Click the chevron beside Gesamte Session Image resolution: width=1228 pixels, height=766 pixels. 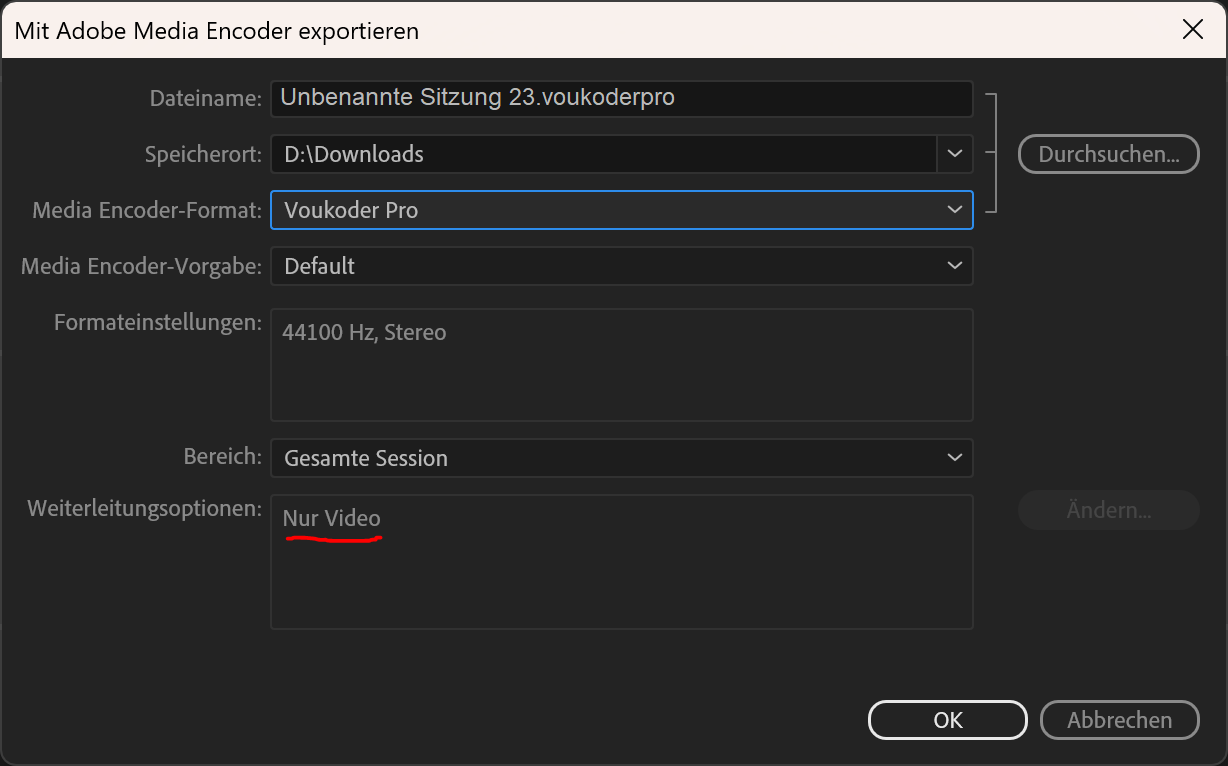(x=954, y=458)
